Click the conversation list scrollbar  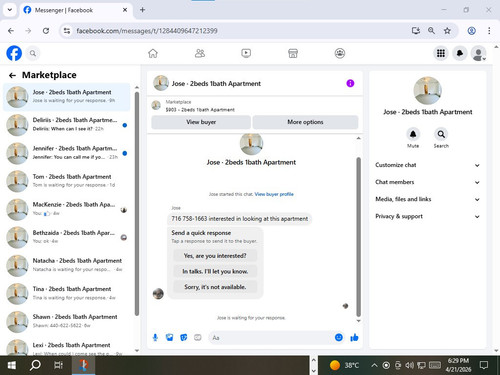137,203
